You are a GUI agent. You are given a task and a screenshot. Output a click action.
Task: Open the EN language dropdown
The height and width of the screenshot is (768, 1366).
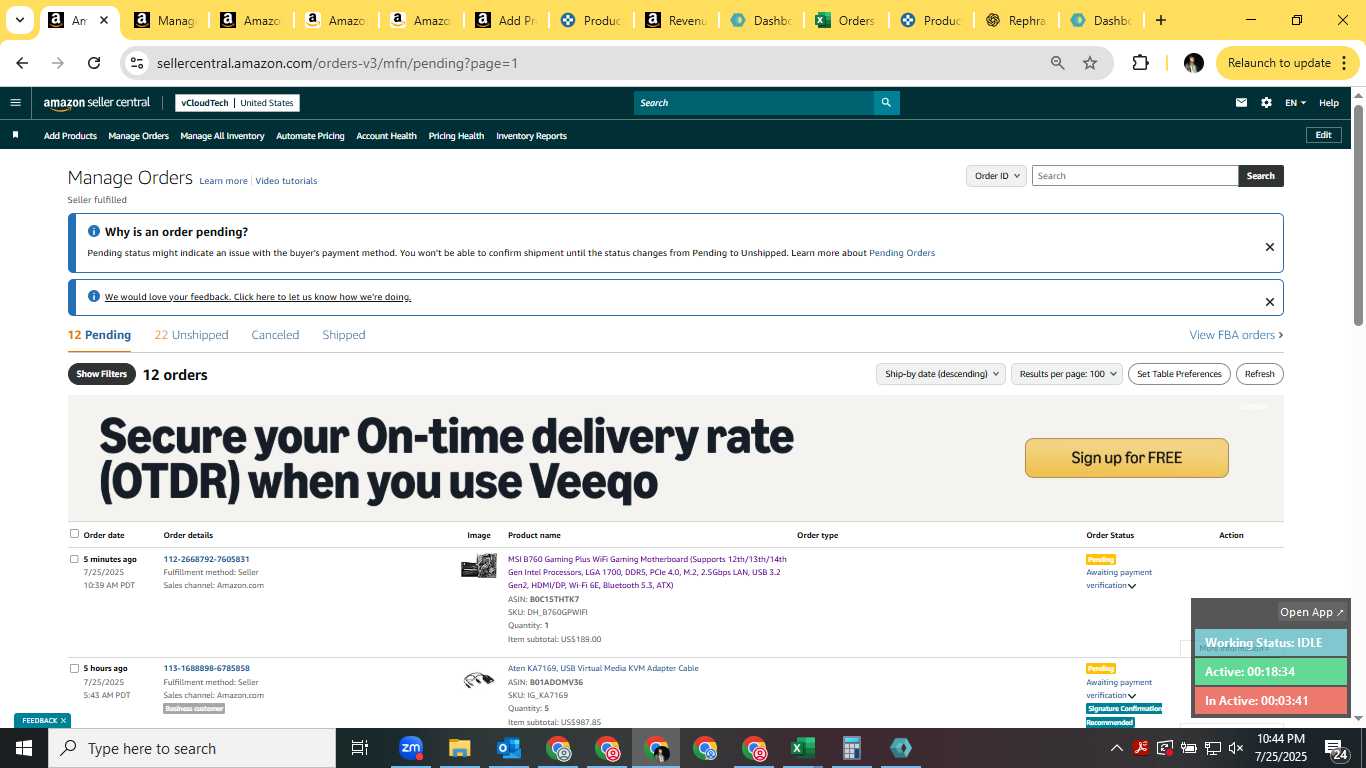coord(1296,103)
